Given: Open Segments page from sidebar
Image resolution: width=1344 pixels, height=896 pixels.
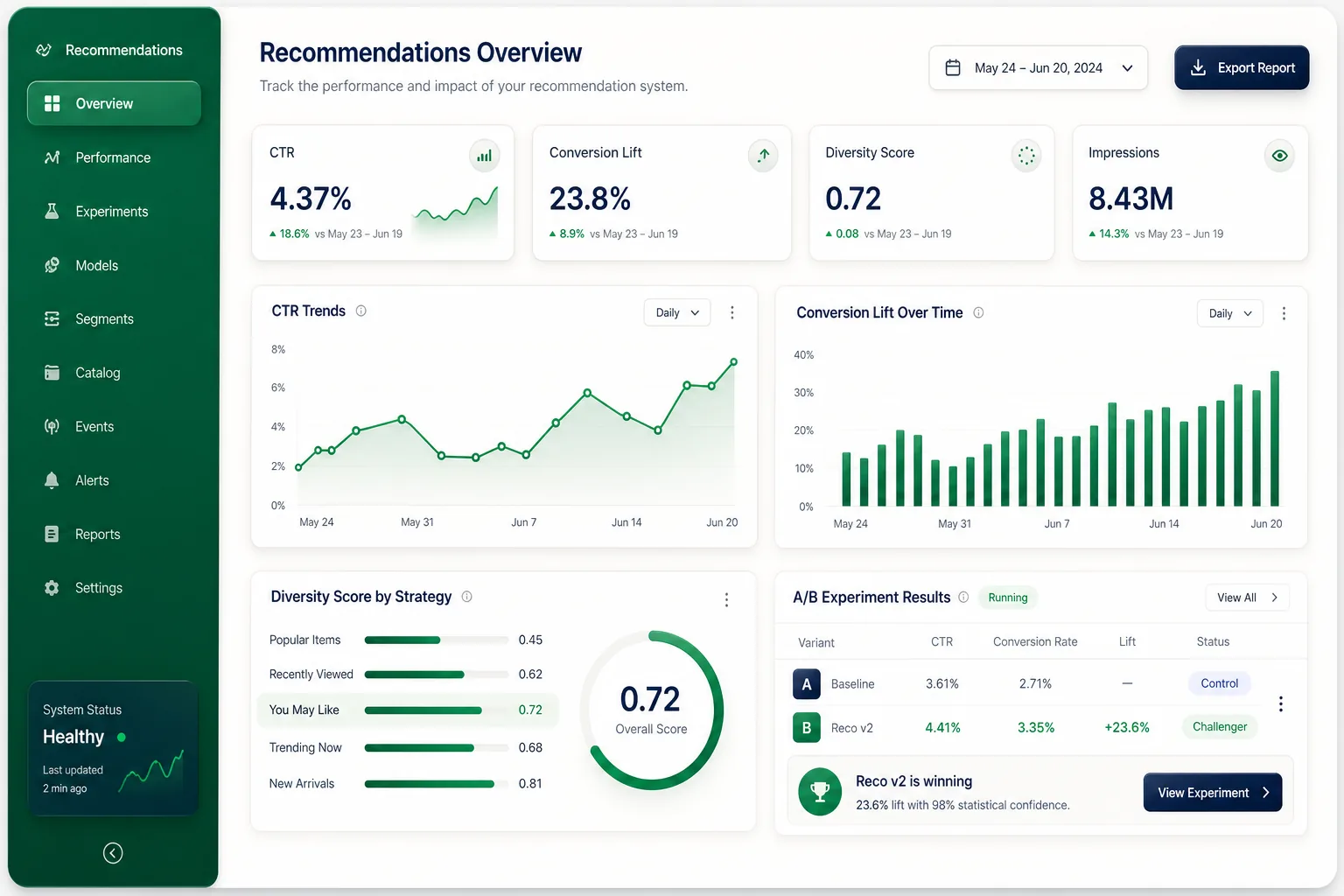Looking at the screenshot, I should click(114, 319).
